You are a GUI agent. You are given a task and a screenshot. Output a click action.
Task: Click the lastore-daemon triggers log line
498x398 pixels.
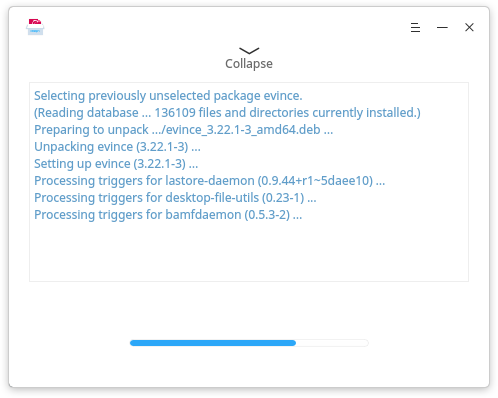click(x=209, y=181)
